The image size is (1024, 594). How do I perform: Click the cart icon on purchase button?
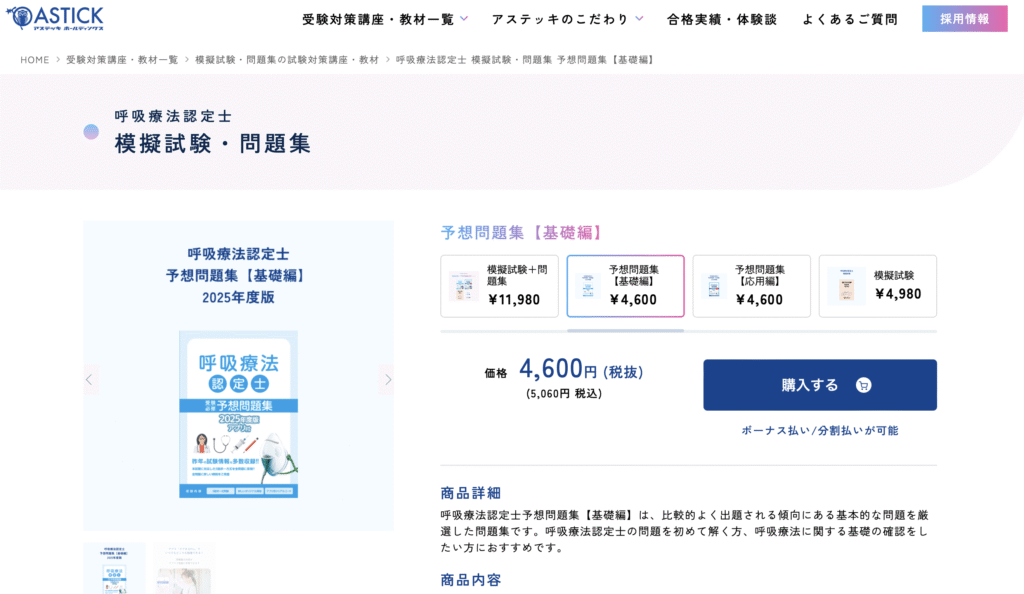click(x=863, y=385)
